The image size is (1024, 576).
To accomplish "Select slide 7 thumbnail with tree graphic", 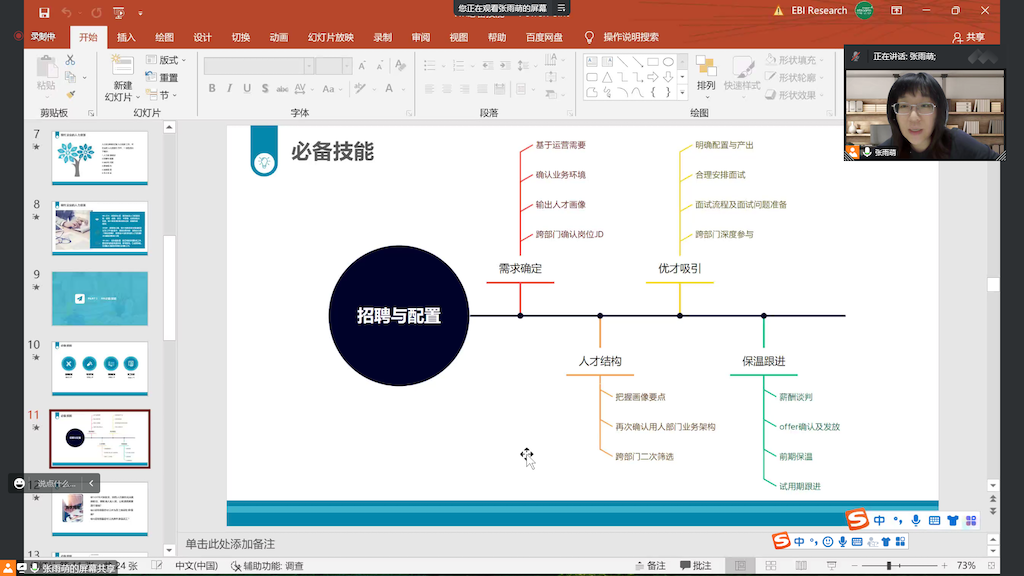I will pos(100,157).
